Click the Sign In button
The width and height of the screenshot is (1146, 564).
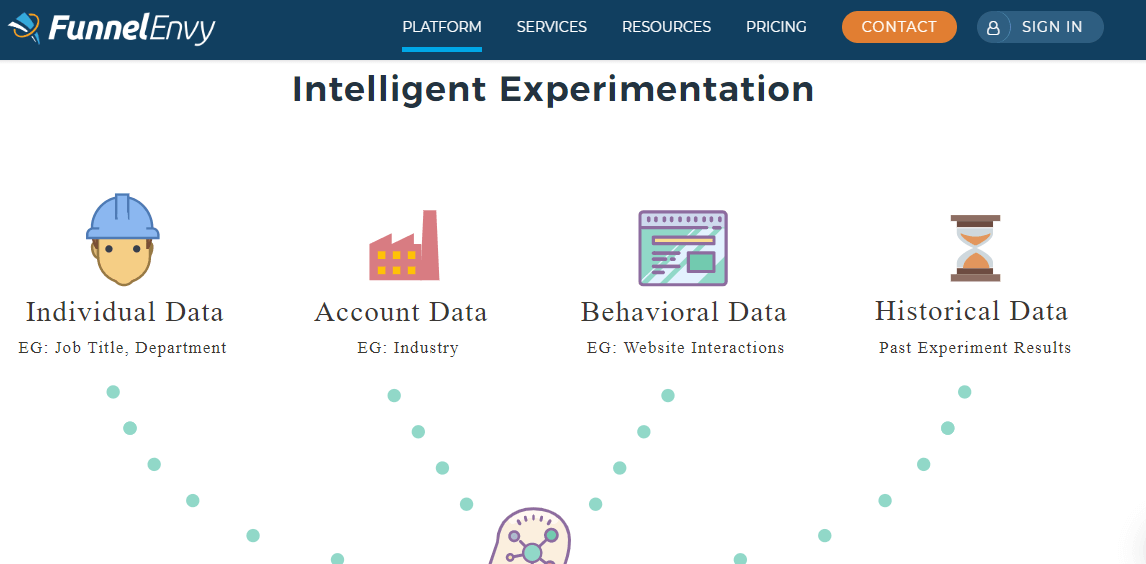click(1040, 27)
